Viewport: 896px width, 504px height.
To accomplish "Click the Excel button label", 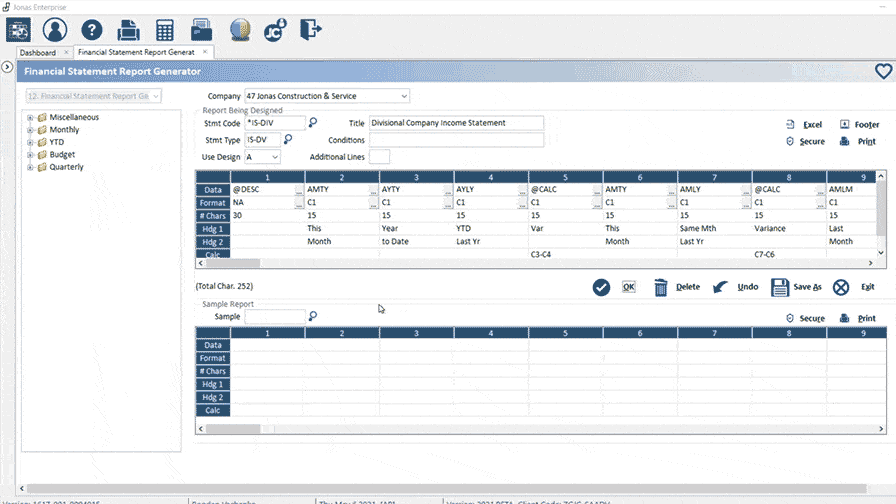I will coord(812,125).
